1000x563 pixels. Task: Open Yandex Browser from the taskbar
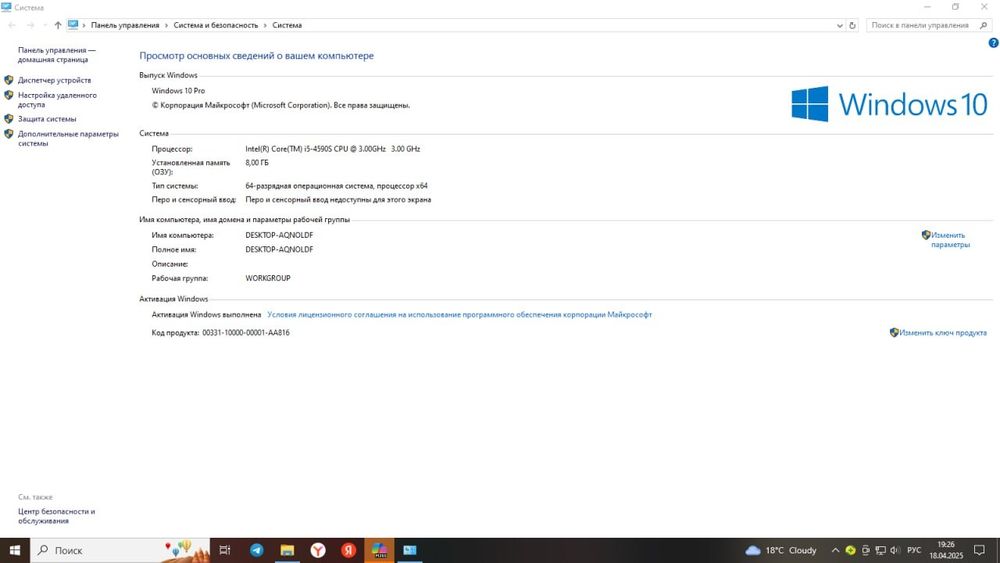pos(318,550)
